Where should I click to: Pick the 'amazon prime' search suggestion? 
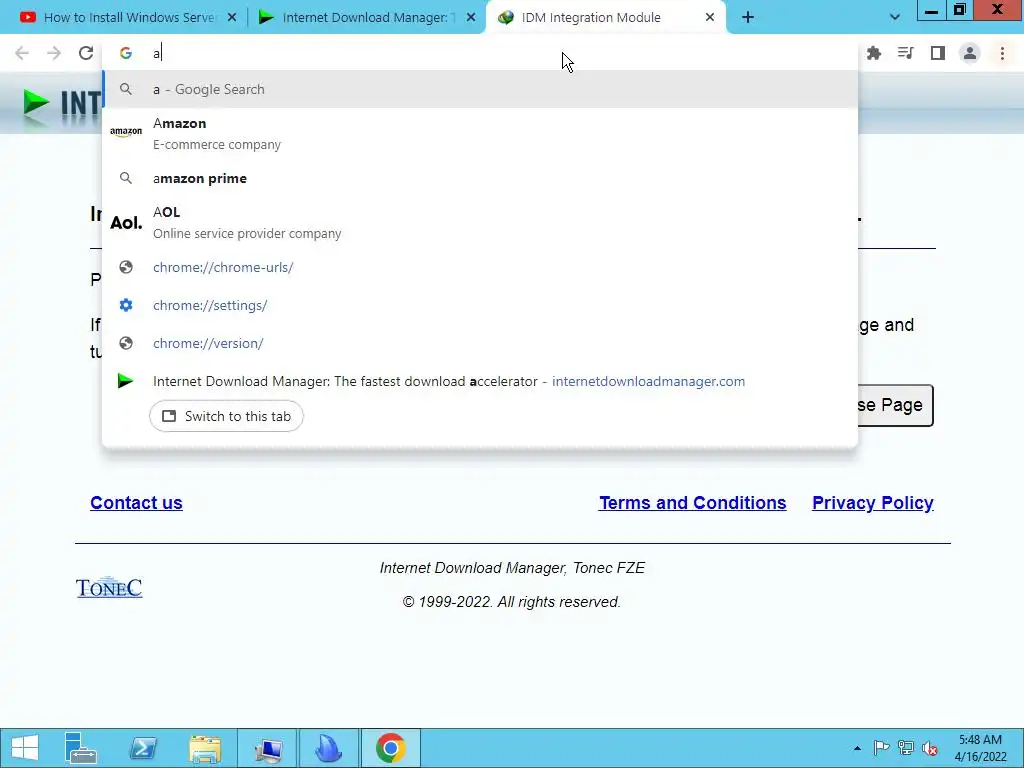pyautogui.click(x=480, y=178)
